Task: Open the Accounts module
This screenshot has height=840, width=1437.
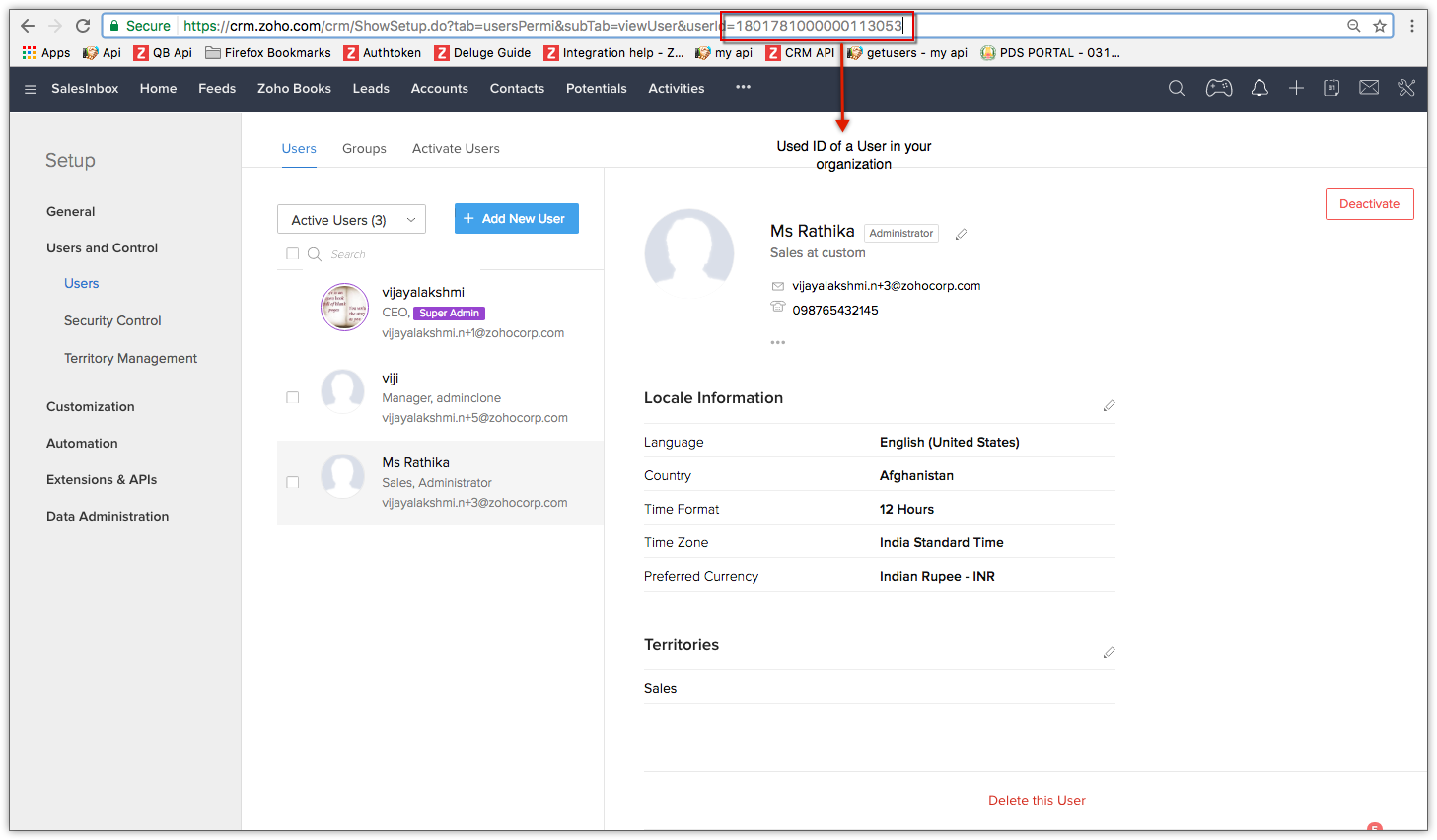Action: 439,88
